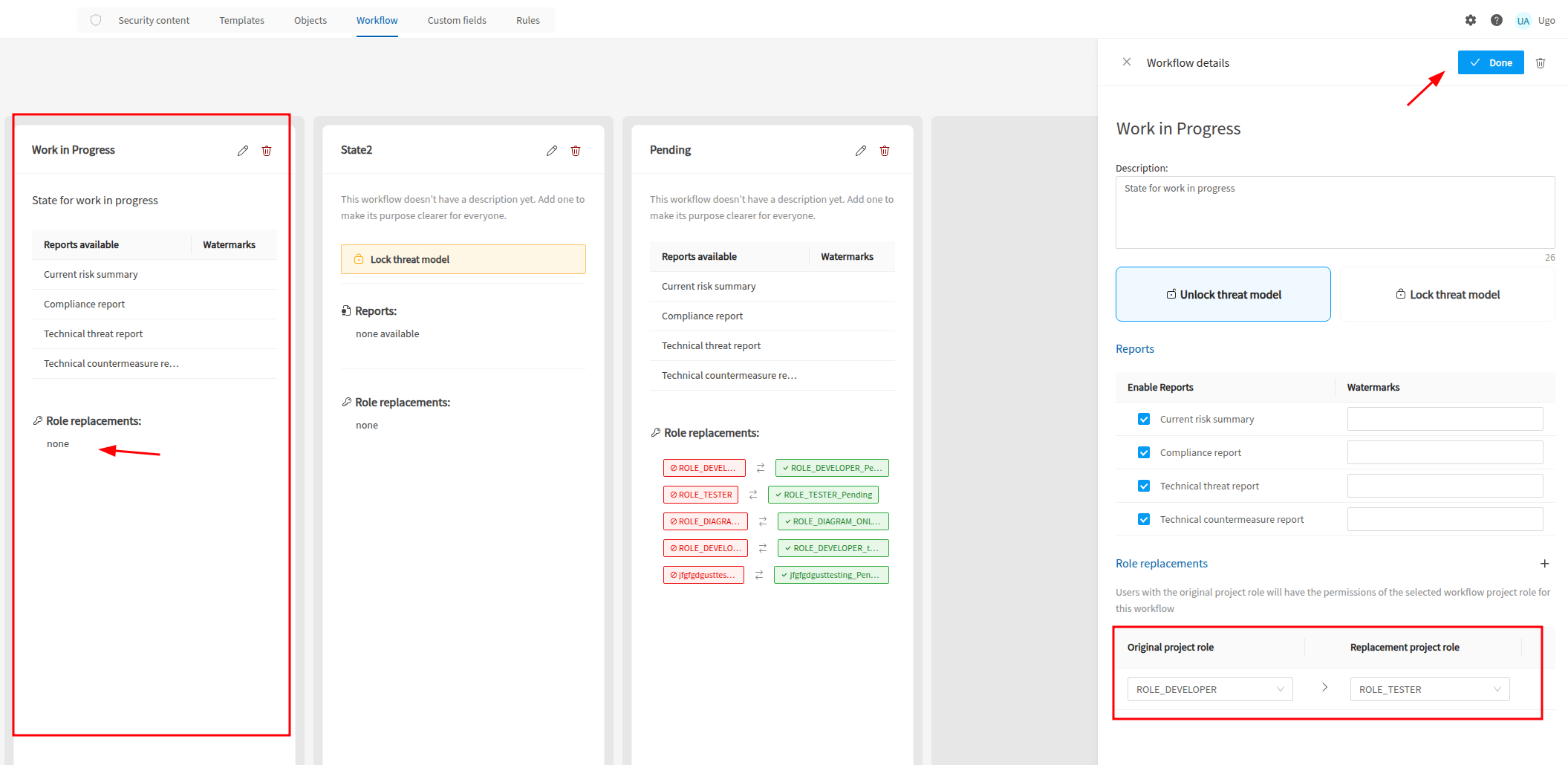
Task: Click the UA user avatar
Action: click(x=1523, y=21)
